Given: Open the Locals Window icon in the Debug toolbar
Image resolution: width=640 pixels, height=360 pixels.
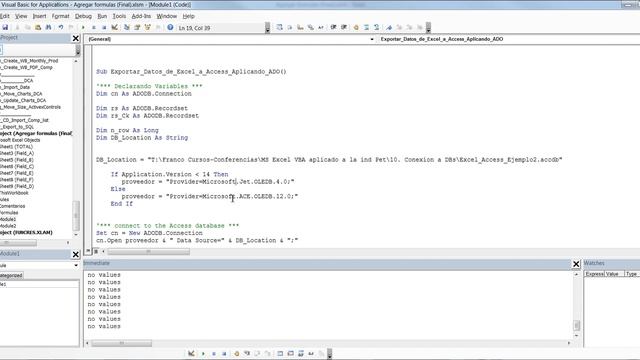Looking at the screenshot, I should coord(280,353).
